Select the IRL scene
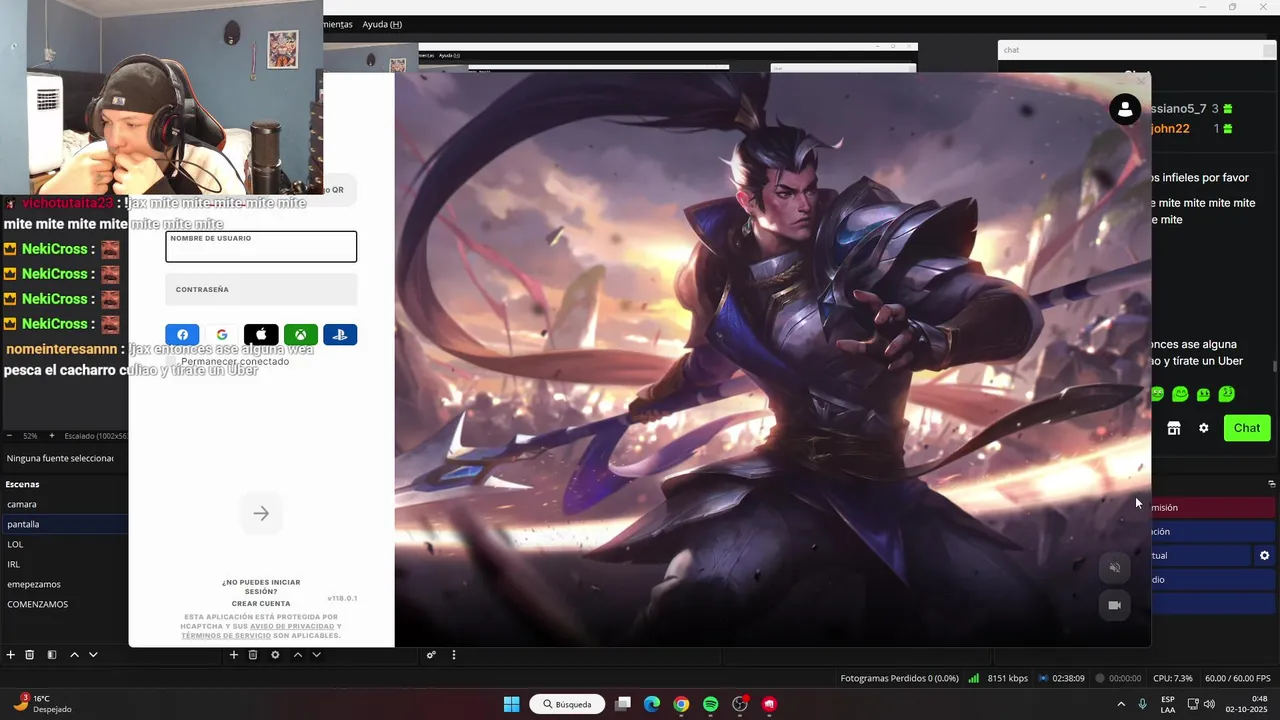Viewport: 1280px width, 720px height. (x=64, y=564)
